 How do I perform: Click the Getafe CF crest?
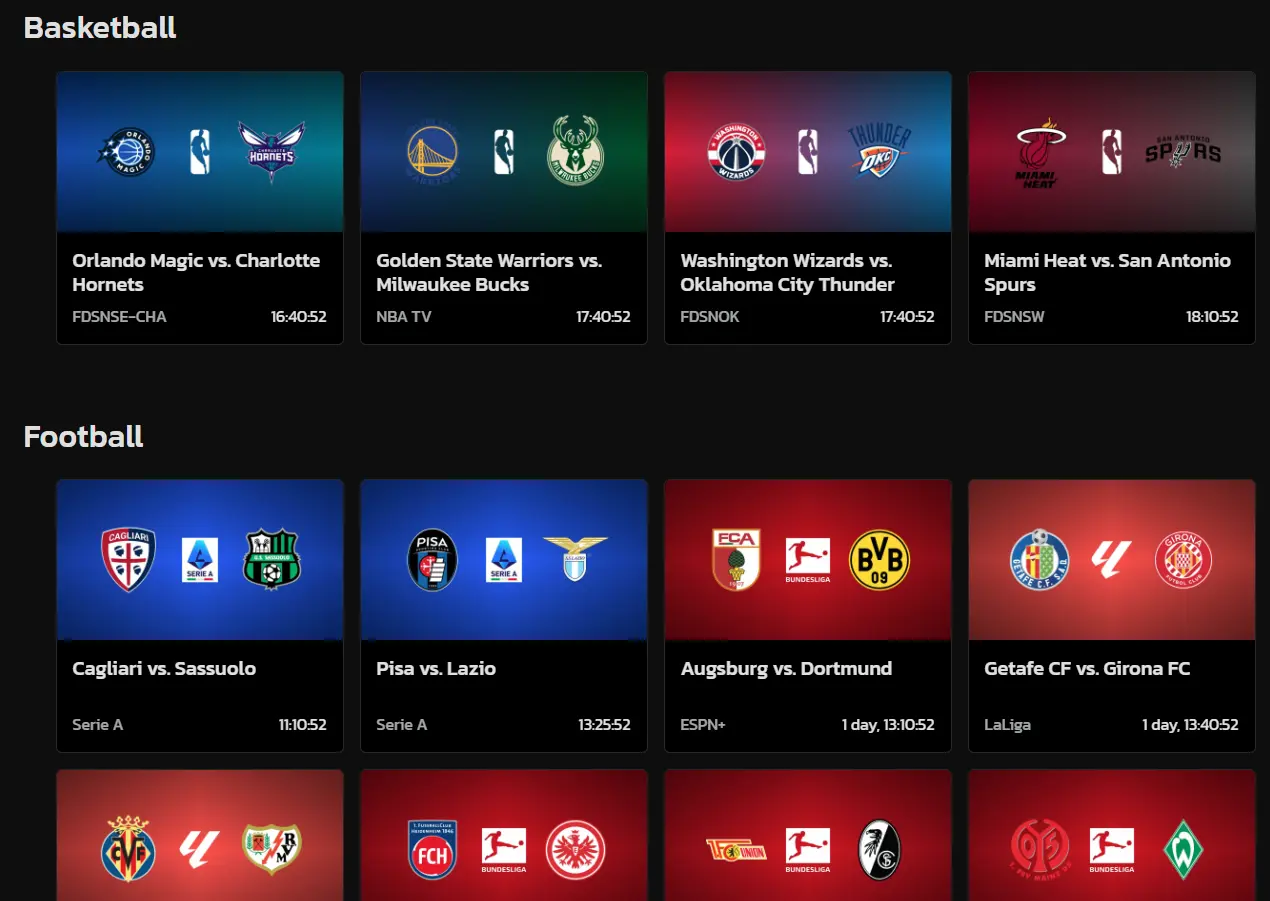click(1040, 559)
